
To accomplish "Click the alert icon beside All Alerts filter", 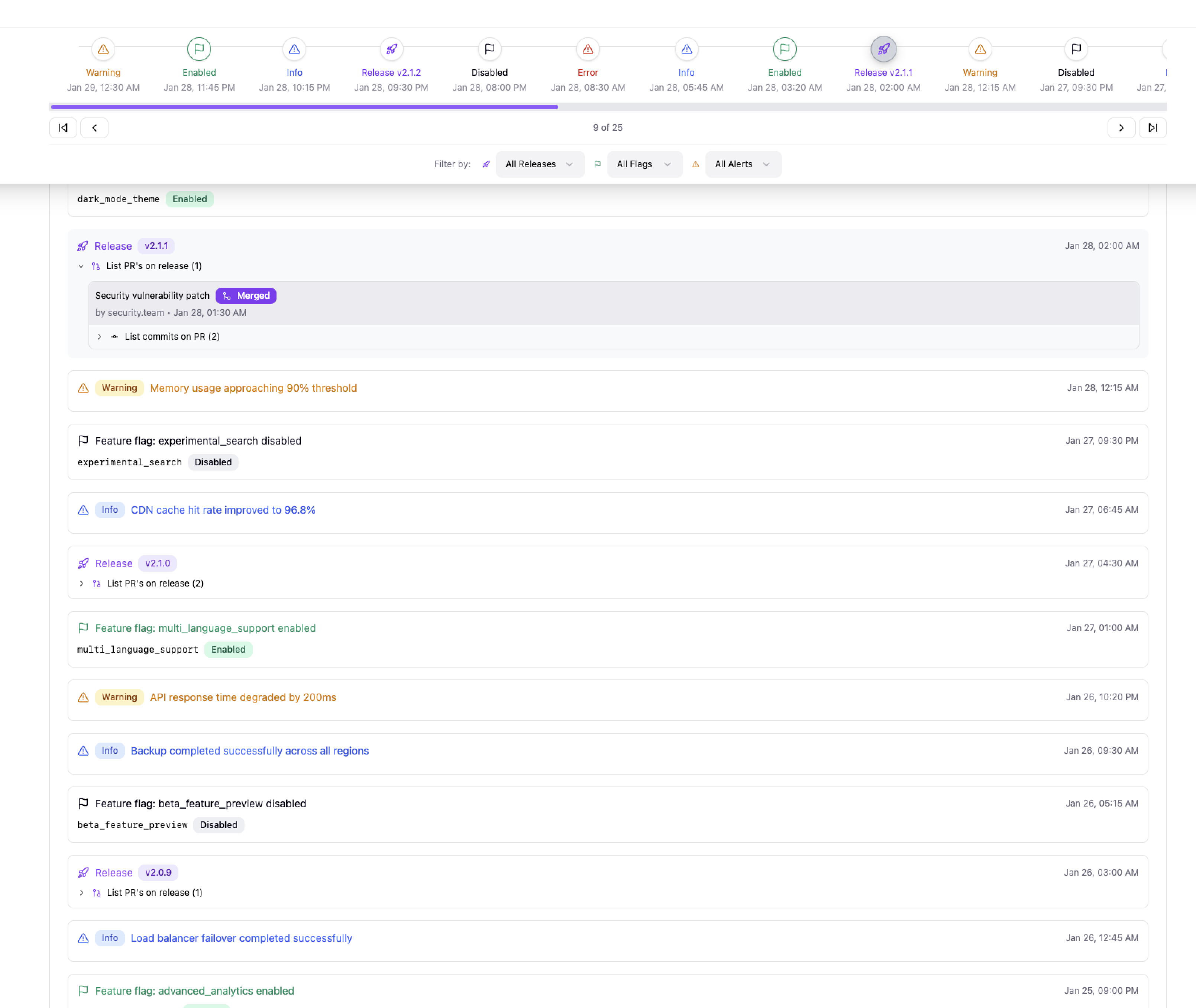I will tap(695, 164).
